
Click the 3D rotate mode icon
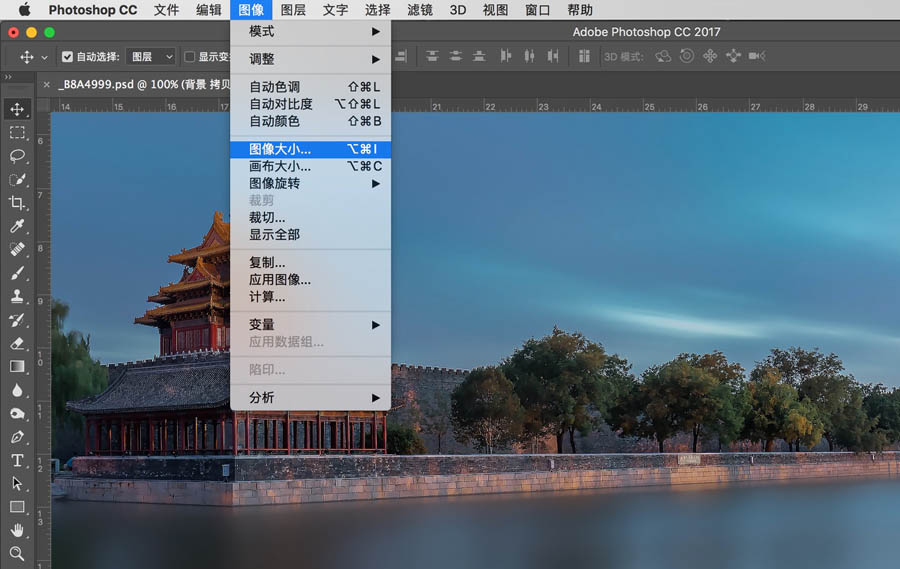[663, 56]
